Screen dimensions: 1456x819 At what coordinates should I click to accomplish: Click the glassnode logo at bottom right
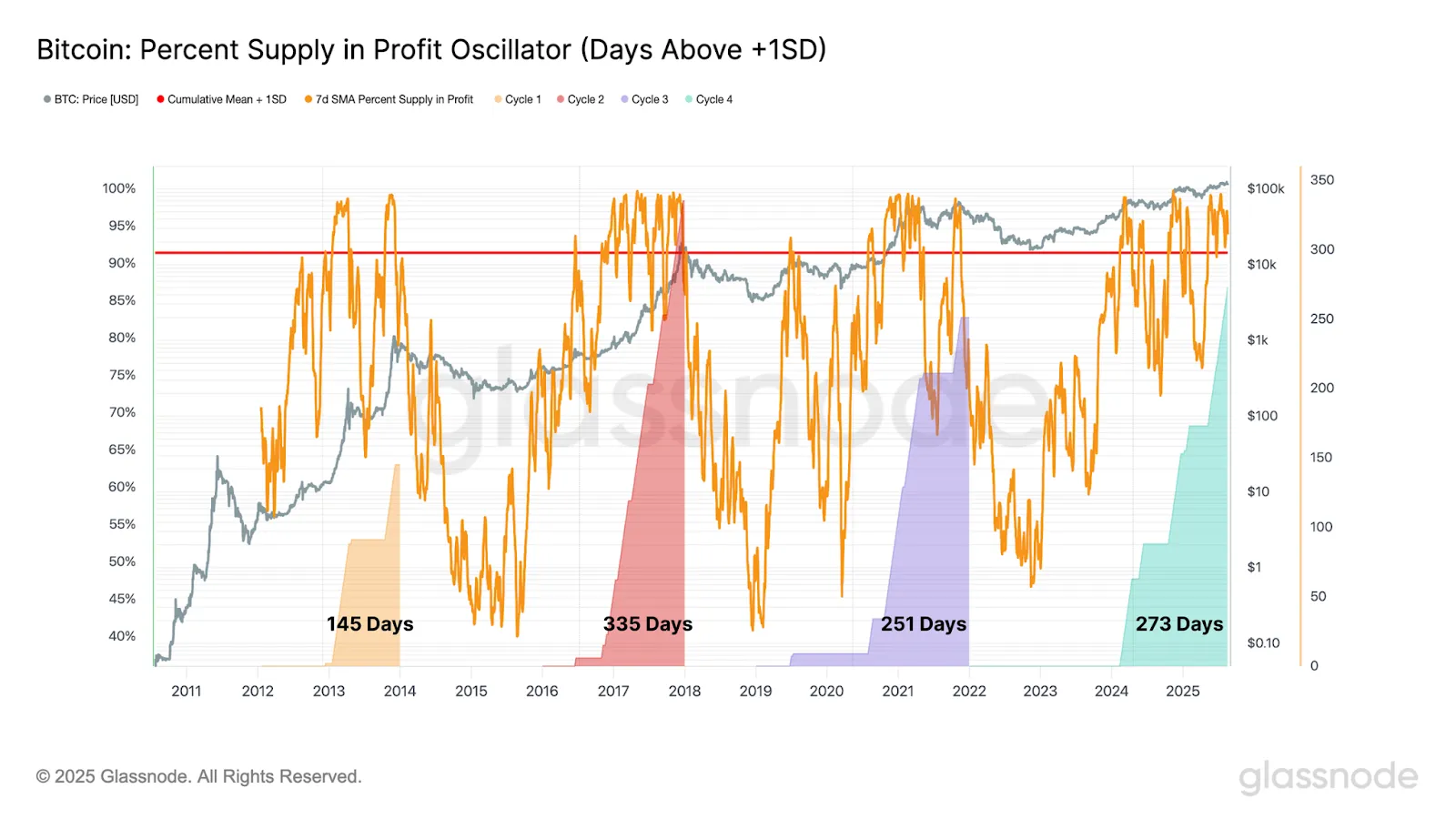(x=1329, y=777)
